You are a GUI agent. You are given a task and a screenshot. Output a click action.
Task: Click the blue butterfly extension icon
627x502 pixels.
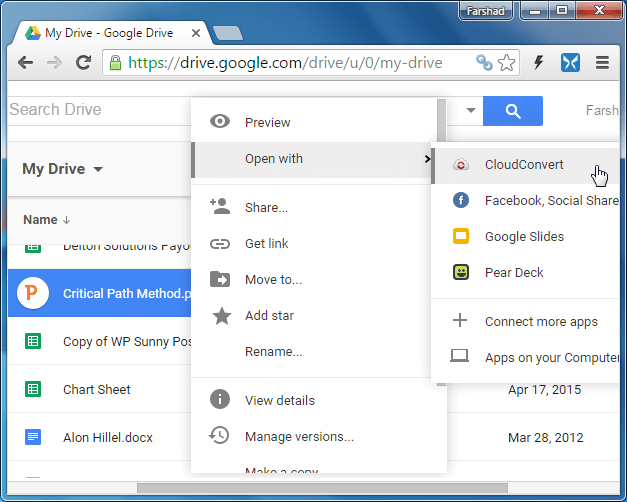570,63
